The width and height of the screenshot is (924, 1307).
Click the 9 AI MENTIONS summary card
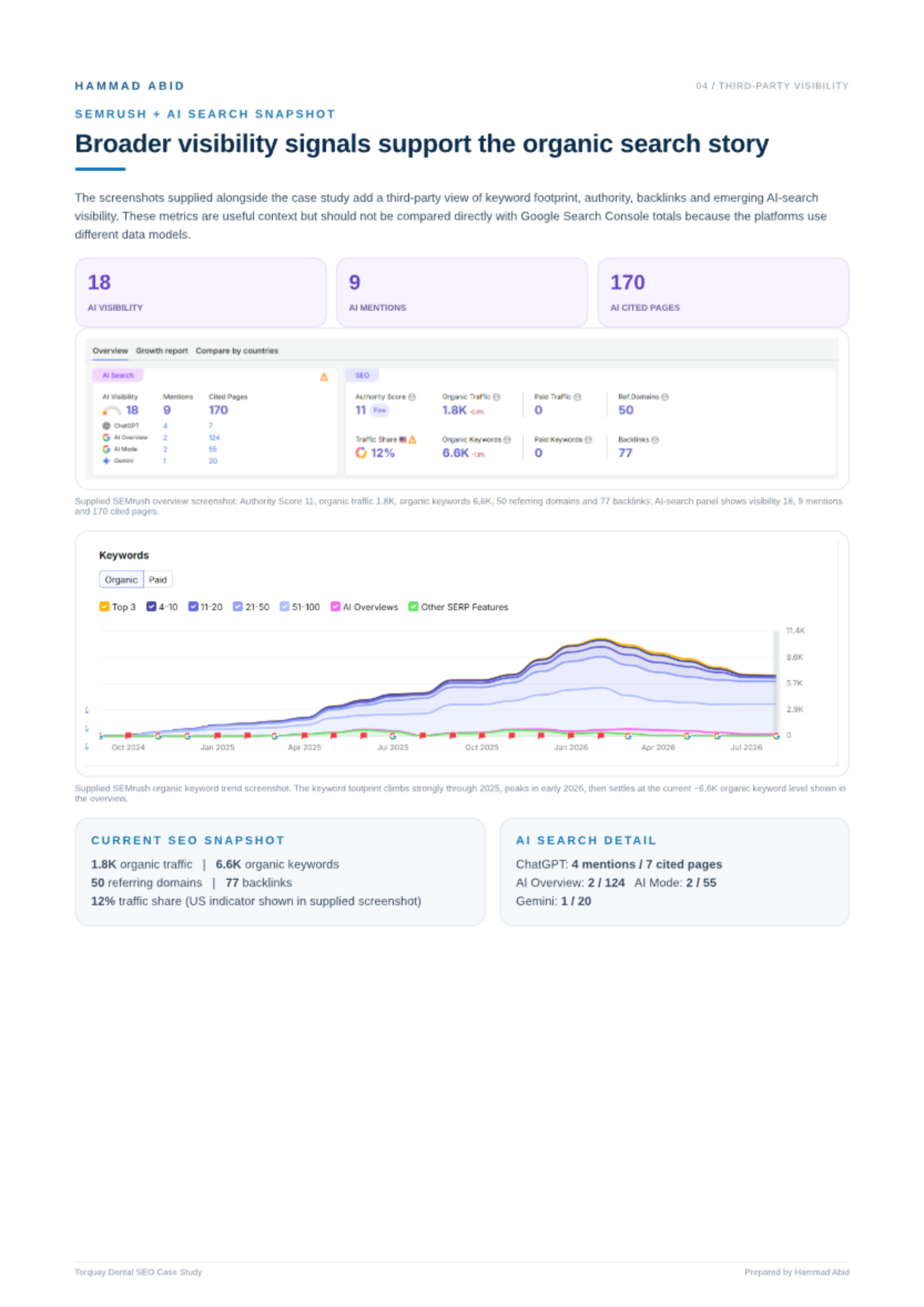tap(462, 292)
